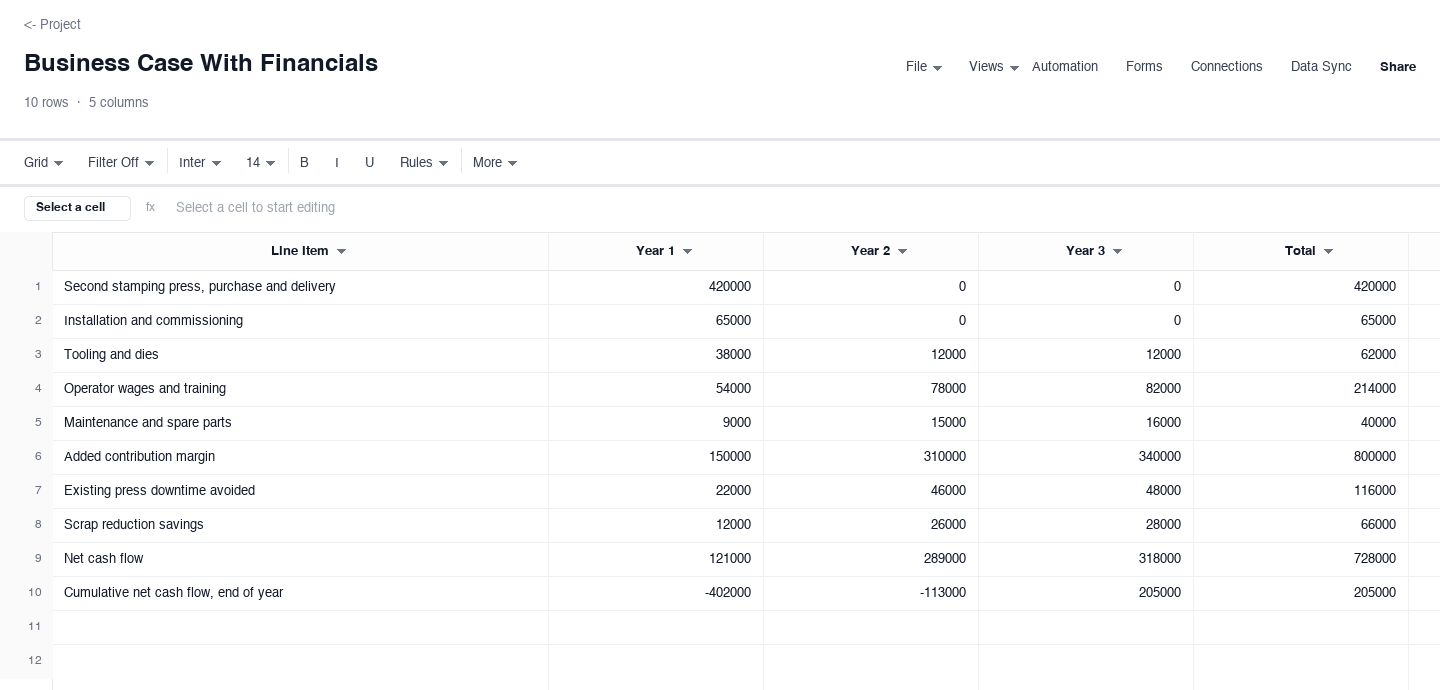
Task: Select cell 'Existing press downtime avoided'
Action: click(300, 491)
